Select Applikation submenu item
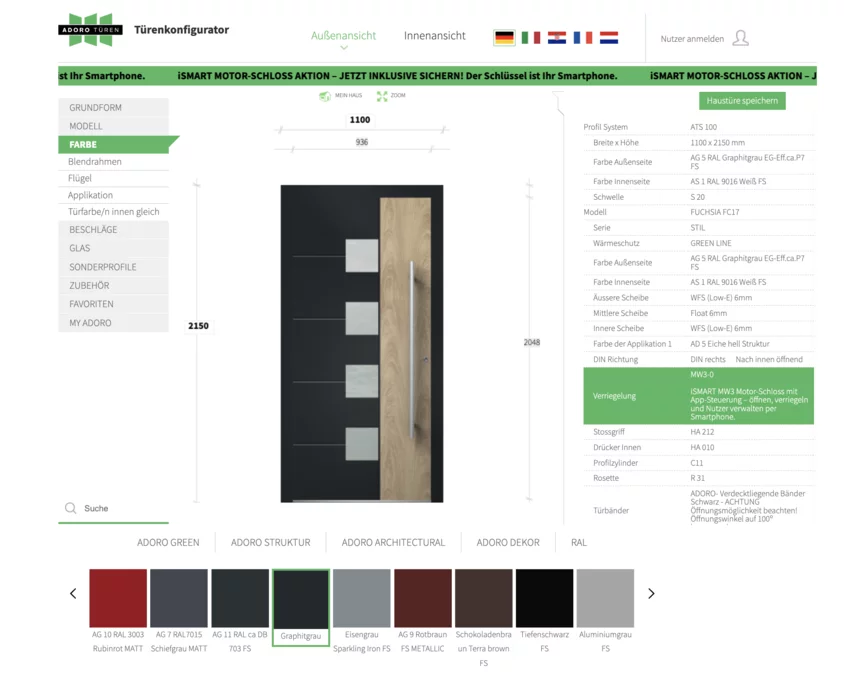The width and height of the screenshot is (850, 698). point(113,195)
